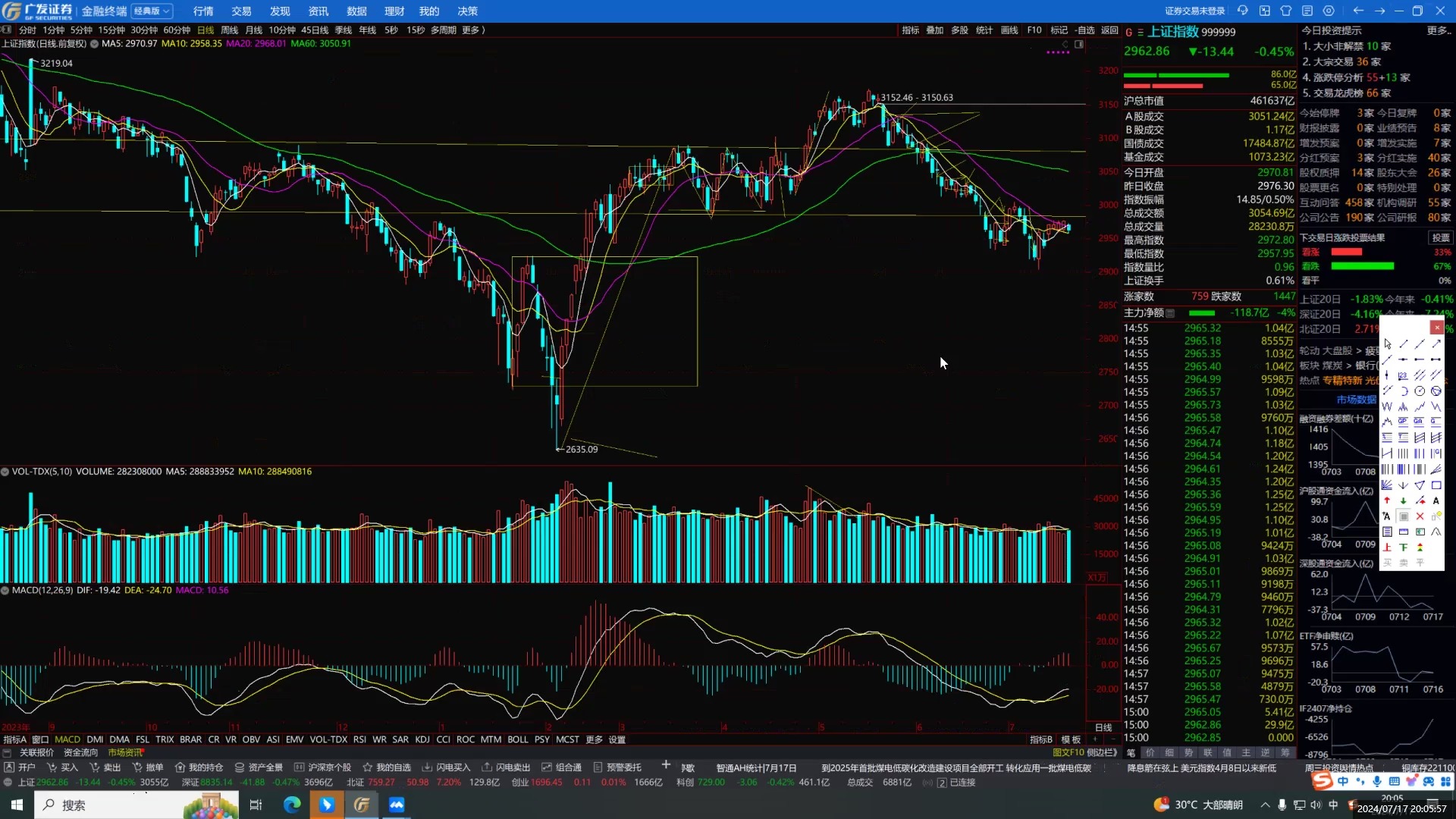
Task: Select the arrow pointer drawing tool
Action: [x=1388, y=344]
